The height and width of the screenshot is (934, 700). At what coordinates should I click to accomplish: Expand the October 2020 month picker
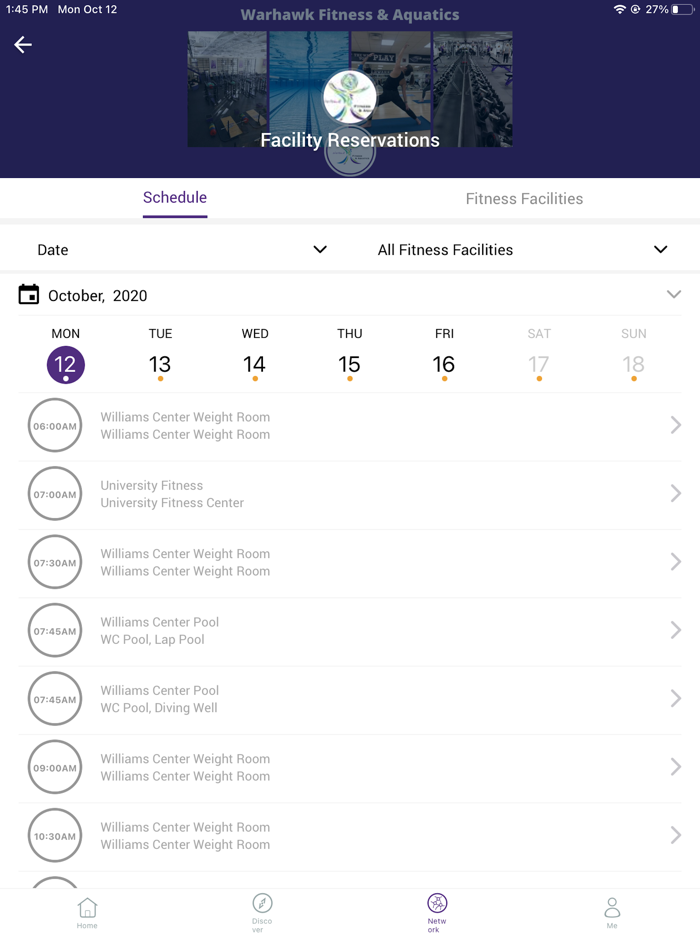673,295
